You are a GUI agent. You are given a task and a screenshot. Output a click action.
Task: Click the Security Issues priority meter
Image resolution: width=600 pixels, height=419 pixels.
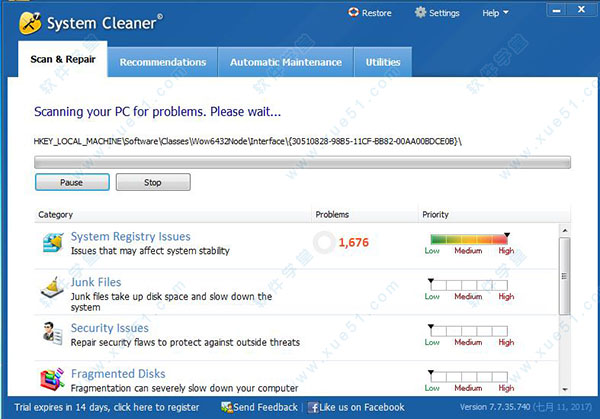coord(469,331)
